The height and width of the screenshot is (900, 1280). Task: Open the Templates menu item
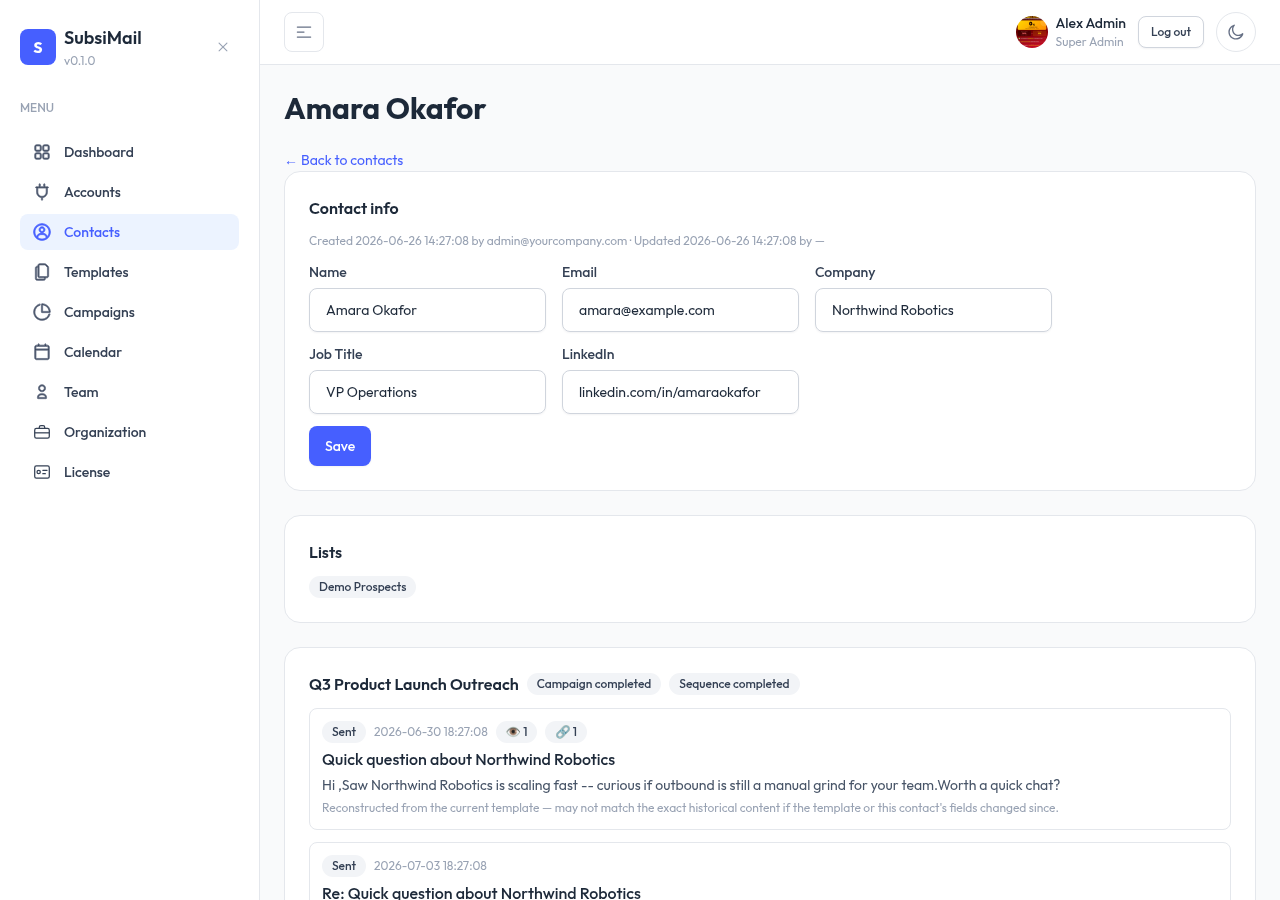coord(129,272)
